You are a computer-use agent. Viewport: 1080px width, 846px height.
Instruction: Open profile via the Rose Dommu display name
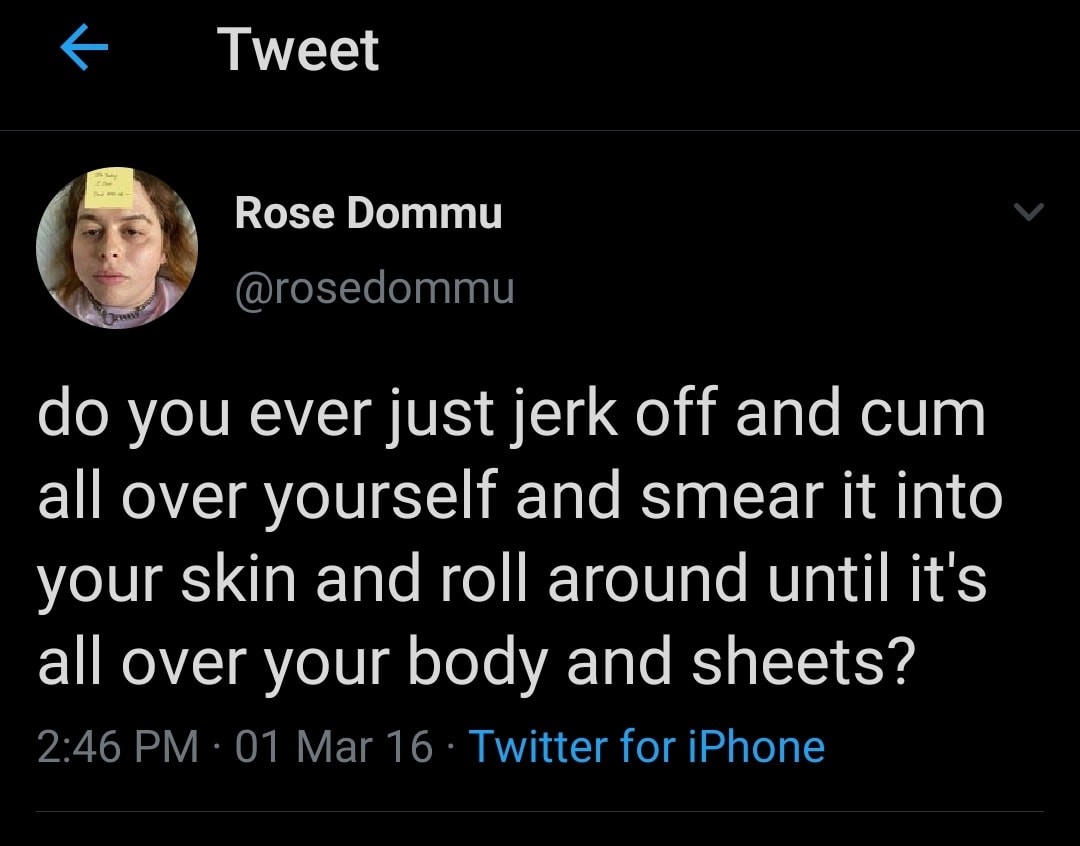pyautogui.click(x=368, y=212)
